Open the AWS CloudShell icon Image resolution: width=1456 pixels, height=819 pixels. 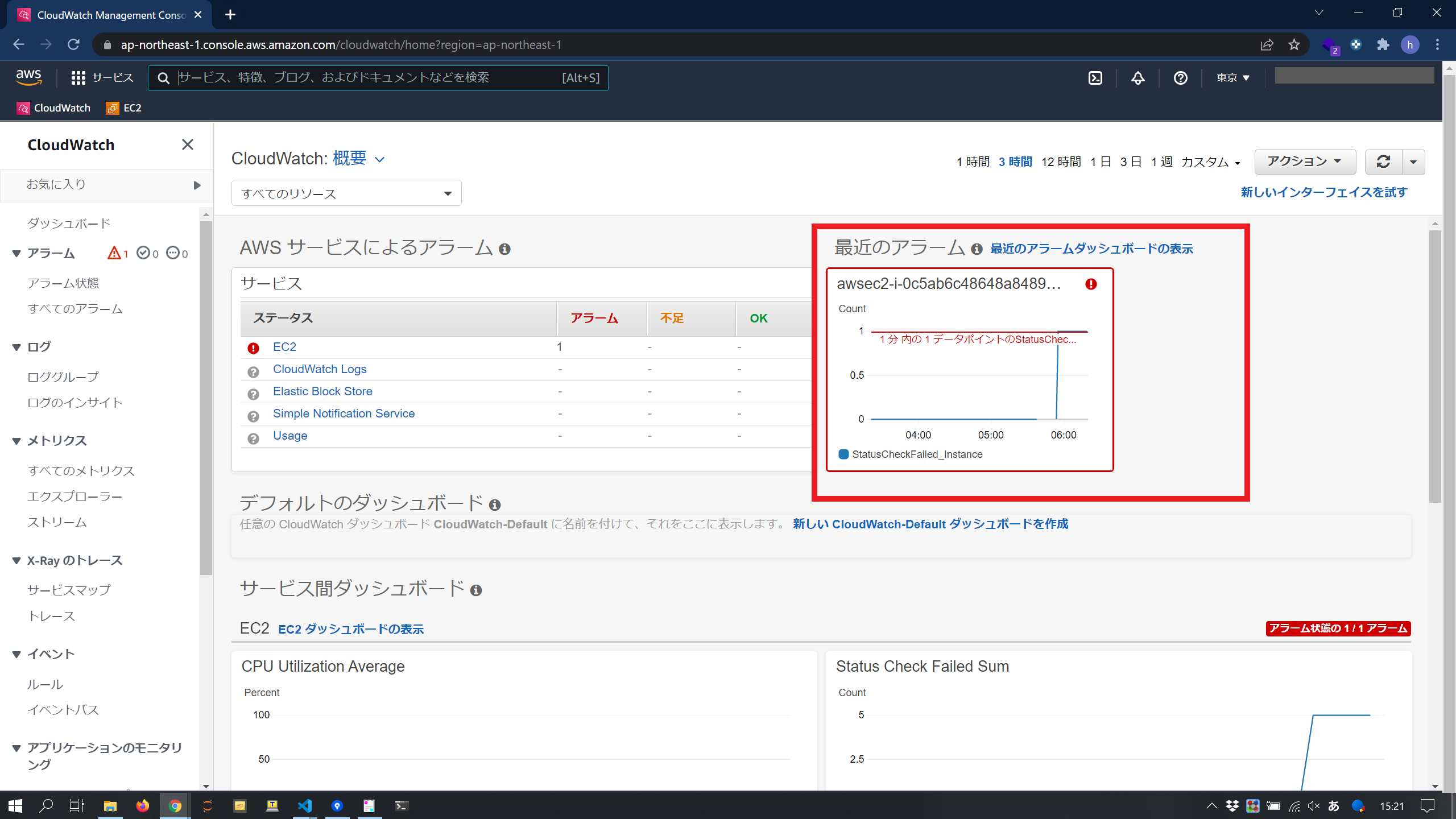(1095, 78)
